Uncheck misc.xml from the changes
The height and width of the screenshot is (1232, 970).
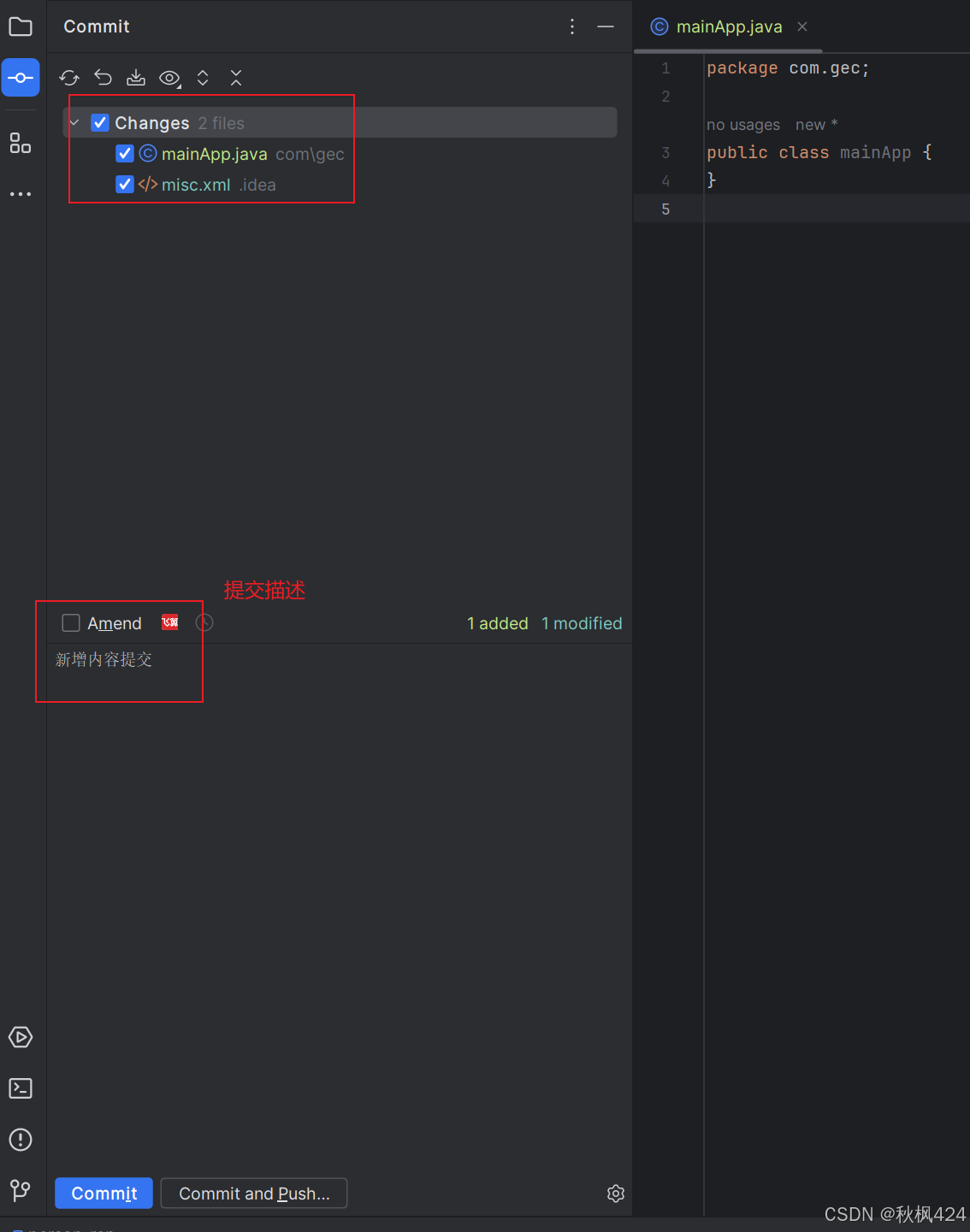(x=125, y=184)
